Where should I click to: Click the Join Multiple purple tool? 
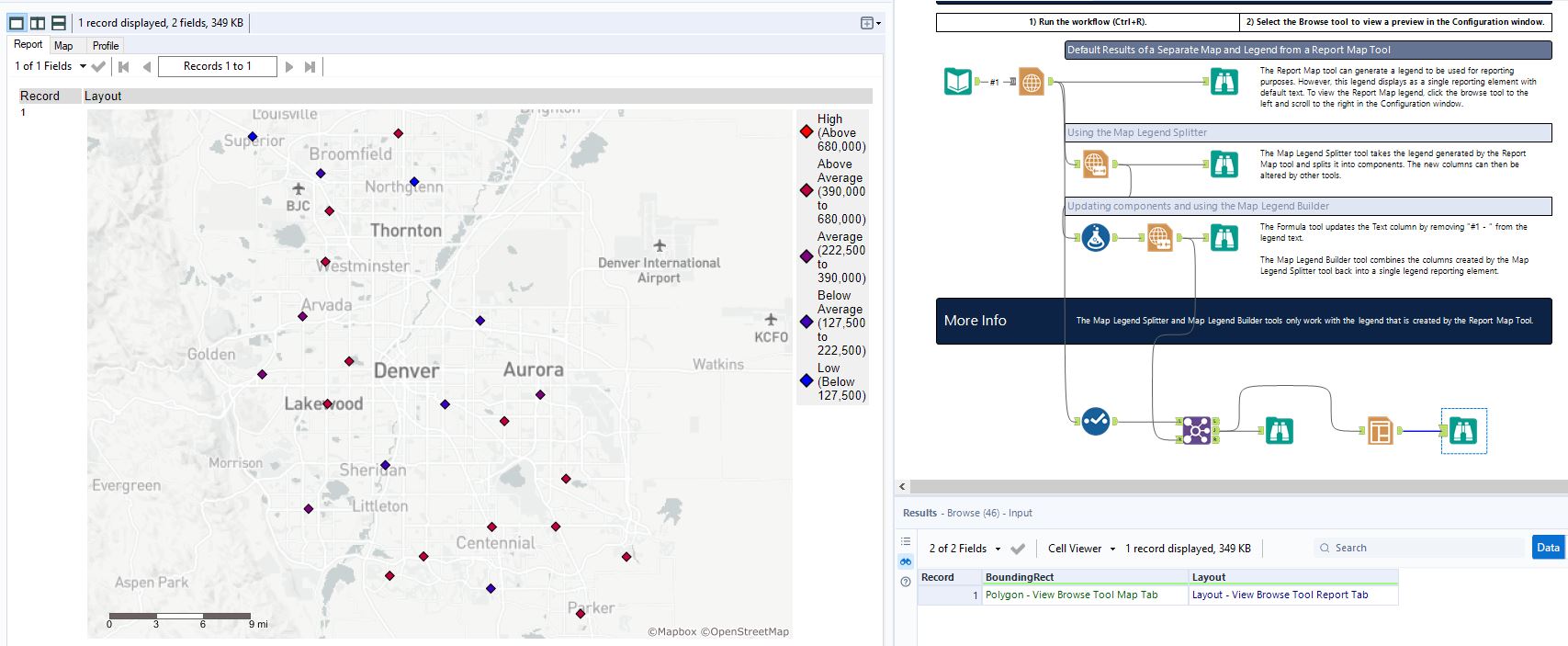[1195, 430]
